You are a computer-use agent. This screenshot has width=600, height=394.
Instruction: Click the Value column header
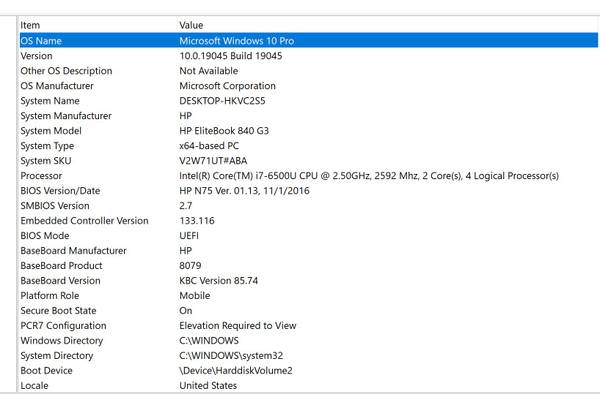point(191,25)
